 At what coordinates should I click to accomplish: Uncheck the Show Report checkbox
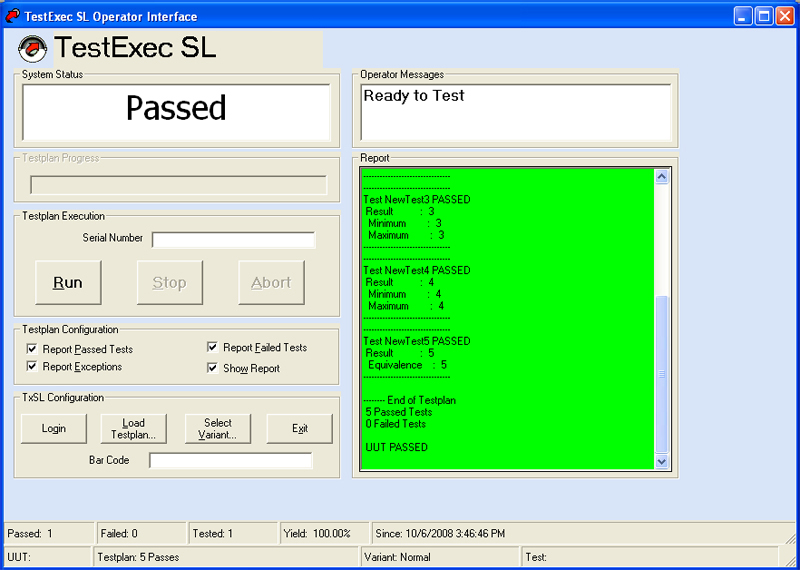(x=213, y=368)
